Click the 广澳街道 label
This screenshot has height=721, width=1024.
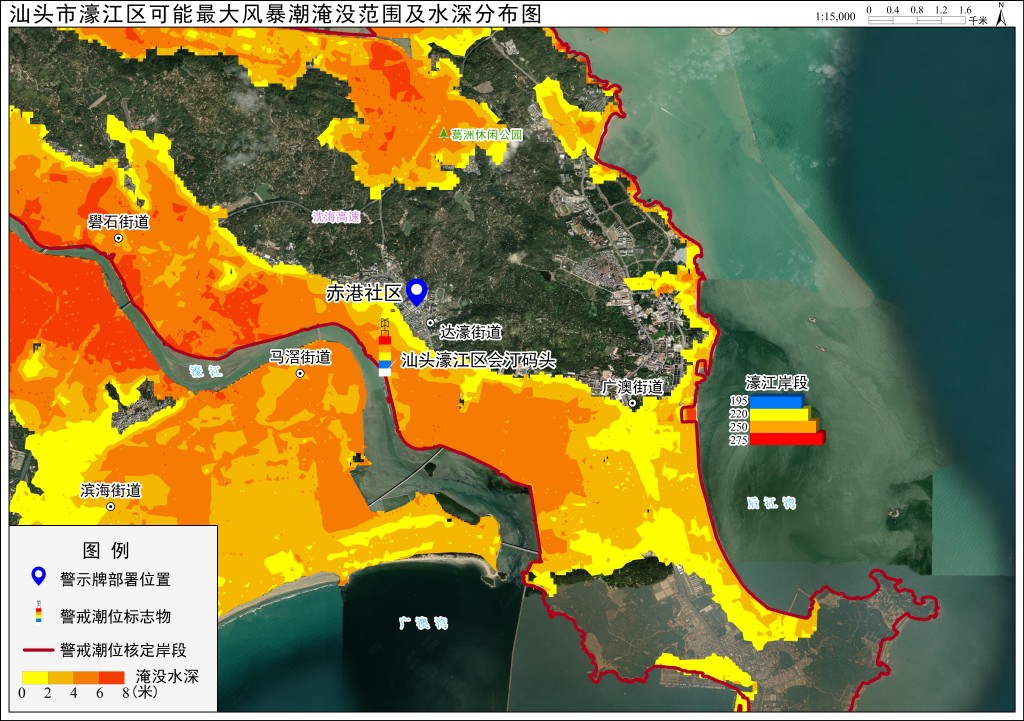632,387
